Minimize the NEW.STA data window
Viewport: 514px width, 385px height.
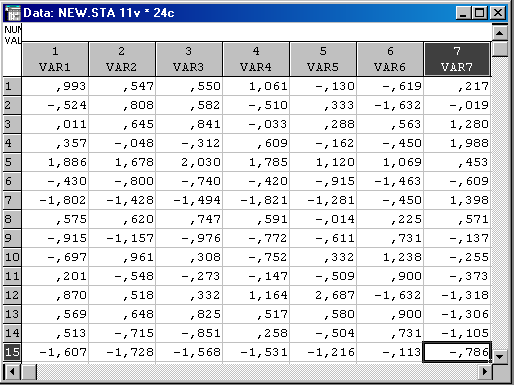[463, 13]
